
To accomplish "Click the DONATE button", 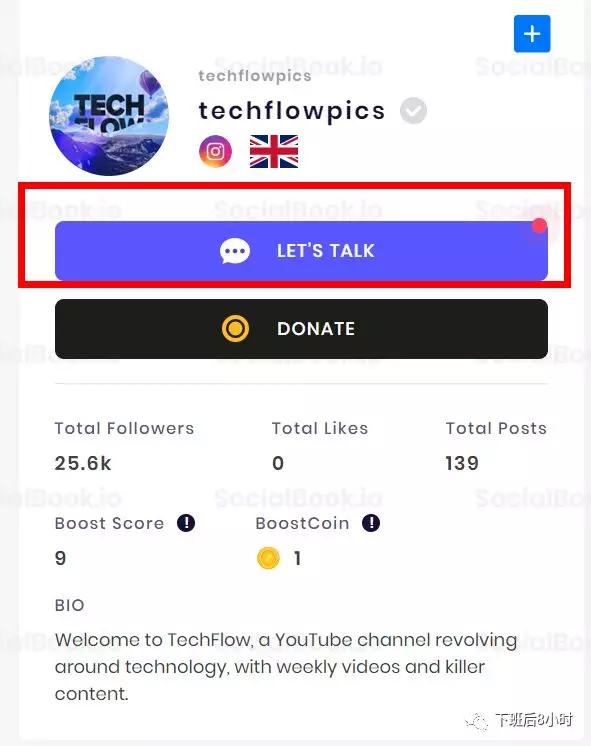I will coord(301,329).
